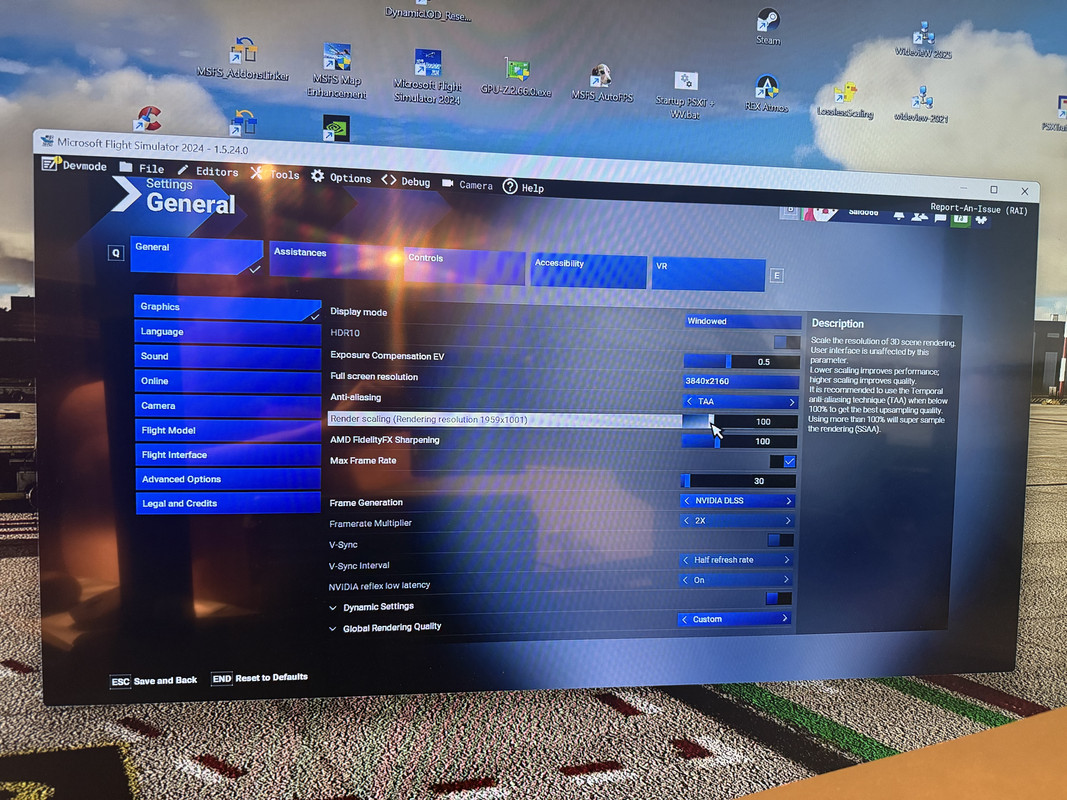The width and height of the screenshot is (1067, 800).
Task: Open the Help menu
Action: (x=523, y=187)
